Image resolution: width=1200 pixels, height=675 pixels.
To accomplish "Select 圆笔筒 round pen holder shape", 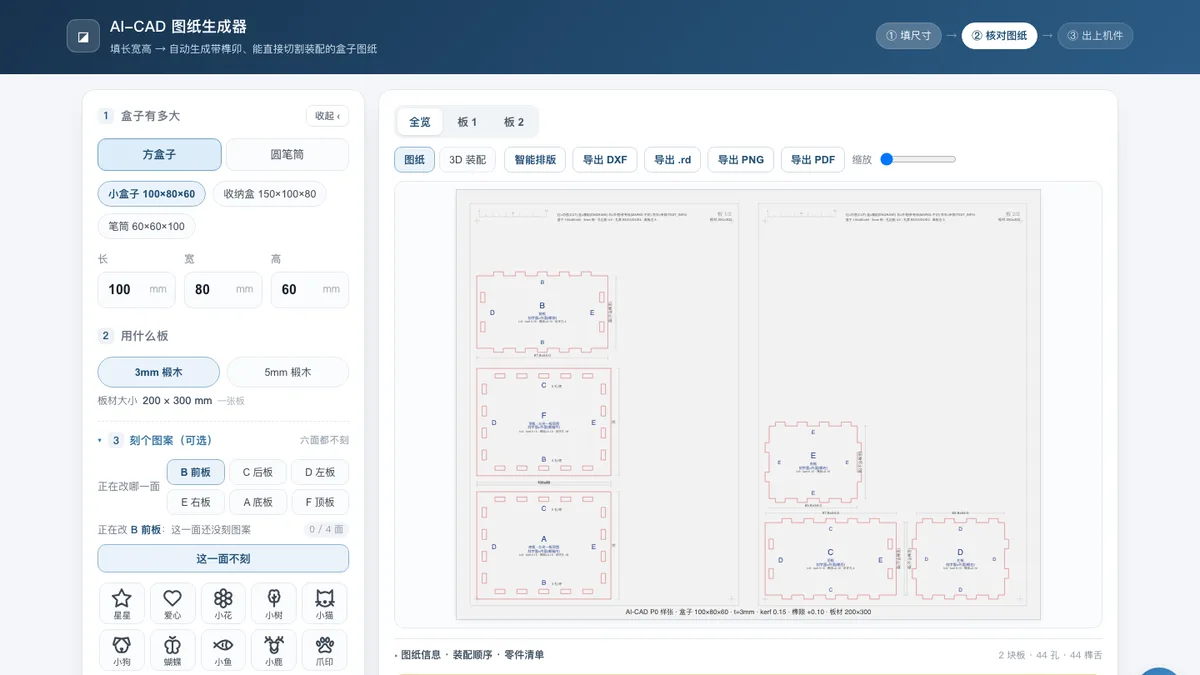I will pyautogui.click(x=287, y=155).
